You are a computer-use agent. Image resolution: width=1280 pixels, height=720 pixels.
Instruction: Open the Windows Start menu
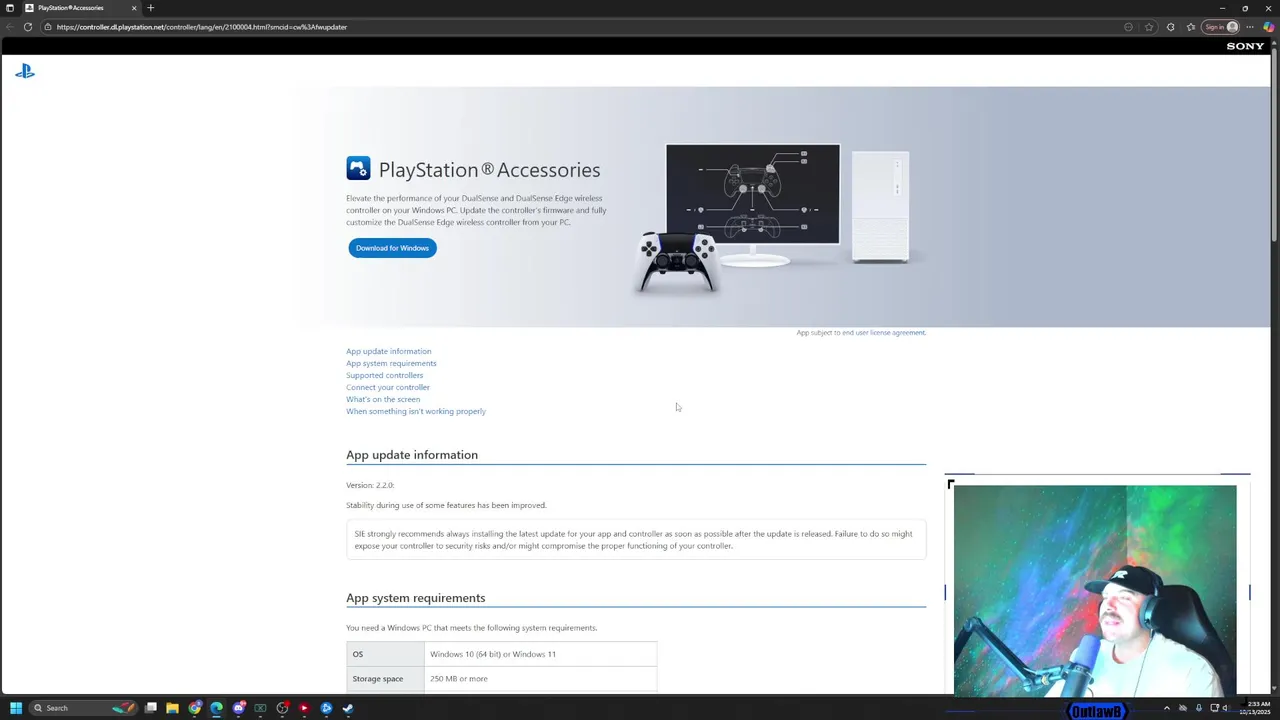point(16,708)
